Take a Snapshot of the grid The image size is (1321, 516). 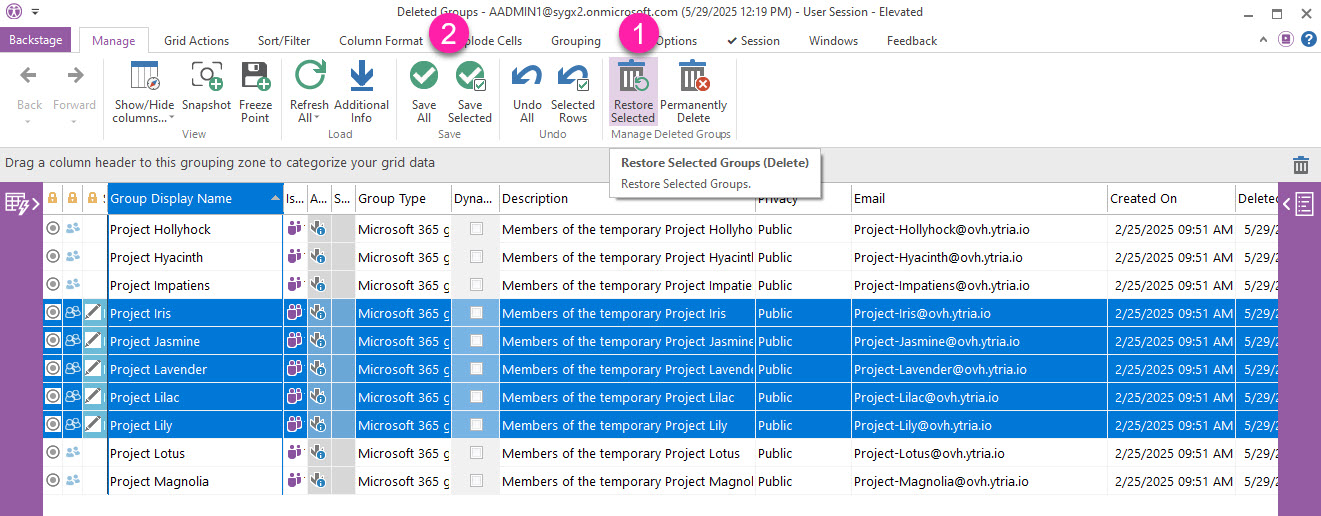click(207, 90)
